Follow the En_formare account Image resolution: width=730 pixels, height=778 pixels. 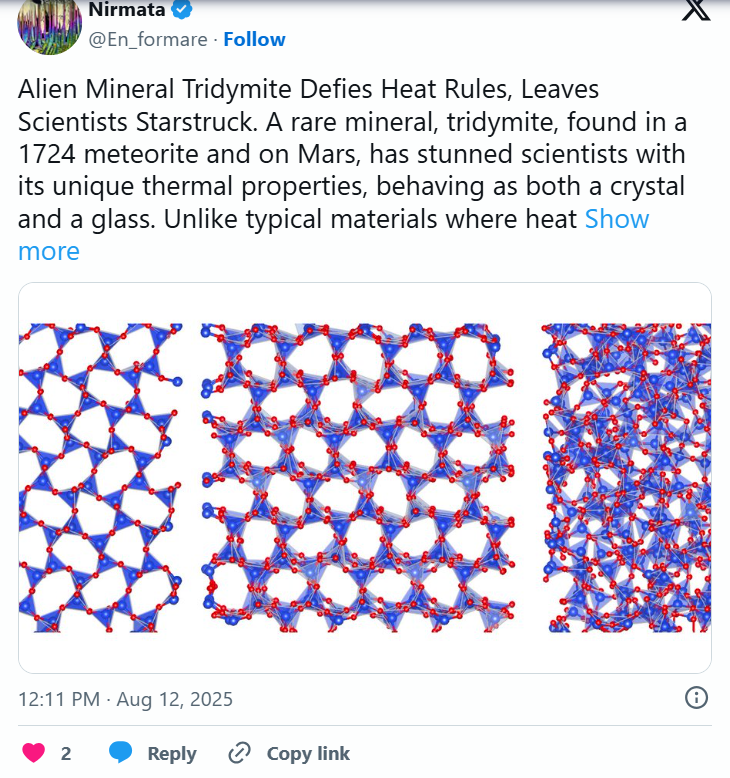pos(254,39)
